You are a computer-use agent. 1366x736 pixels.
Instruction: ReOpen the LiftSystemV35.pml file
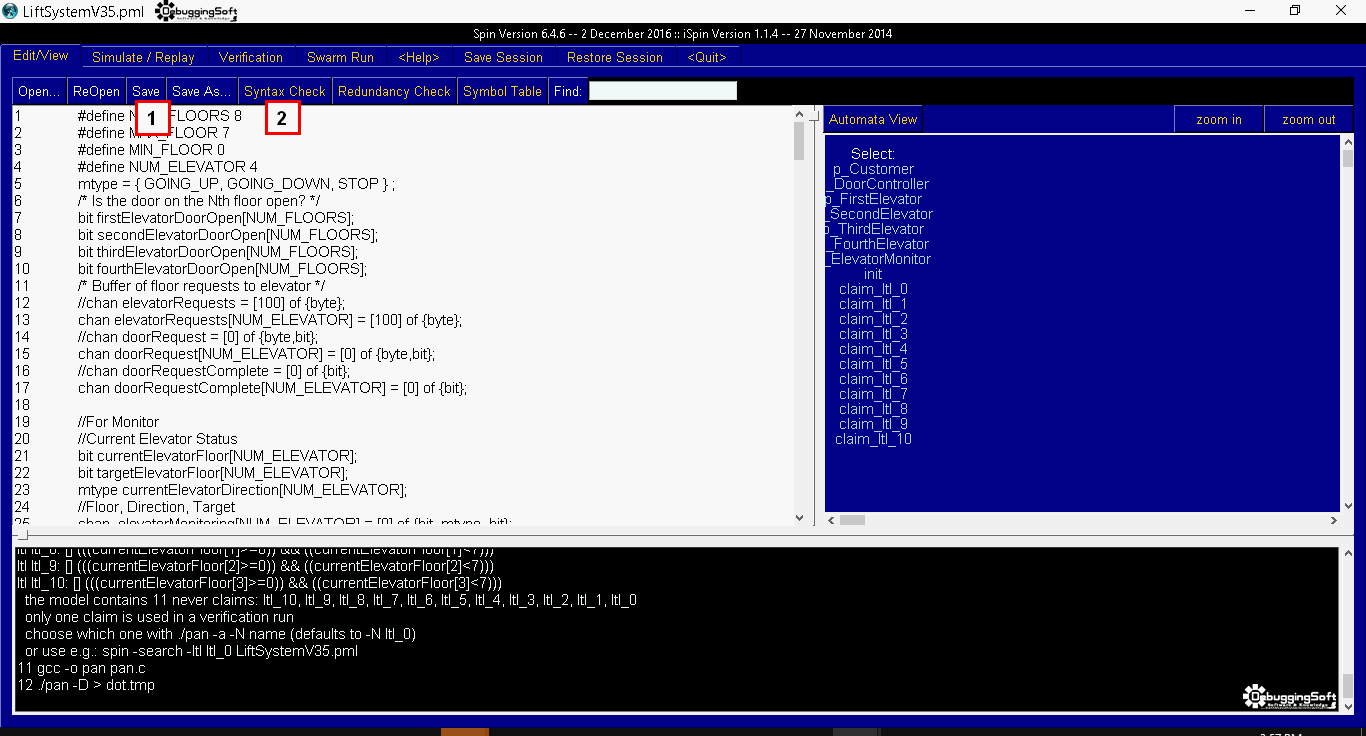[x=95, y=90]
